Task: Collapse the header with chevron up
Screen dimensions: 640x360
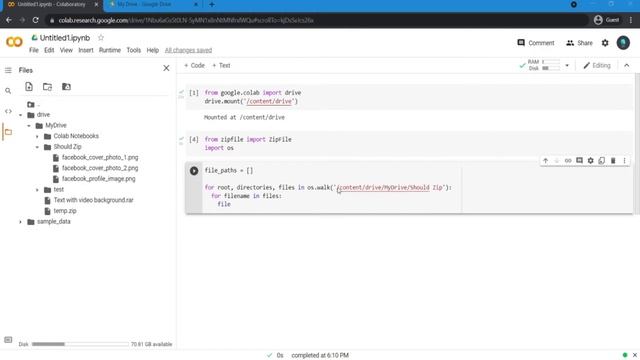Action: [x=627, y=65]
